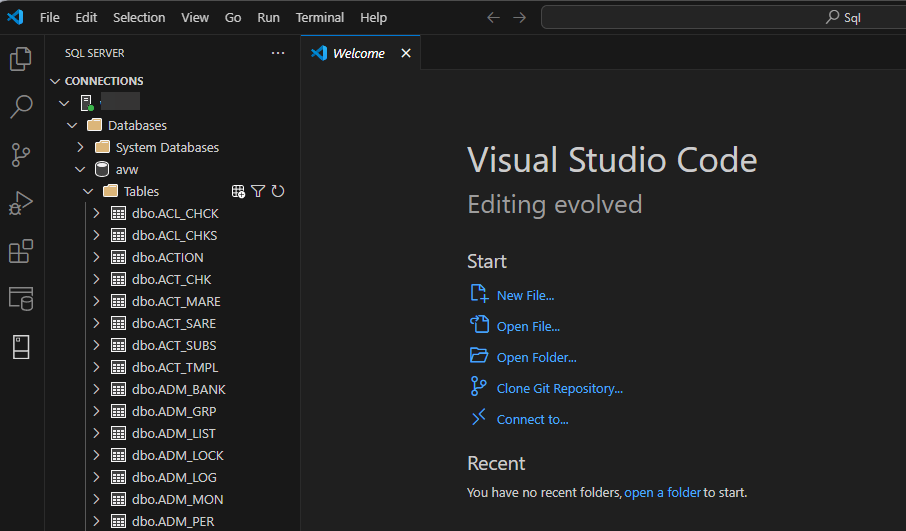Click the VS Code logo in title bar
Image resolution: width=906 pixels, height=531 pixels.
15,17
